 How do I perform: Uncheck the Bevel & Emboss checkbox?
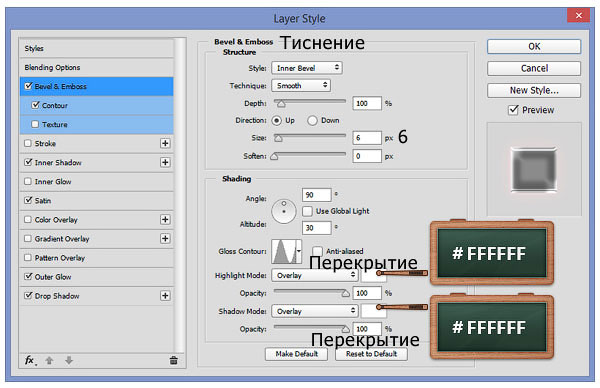(28, 86)
